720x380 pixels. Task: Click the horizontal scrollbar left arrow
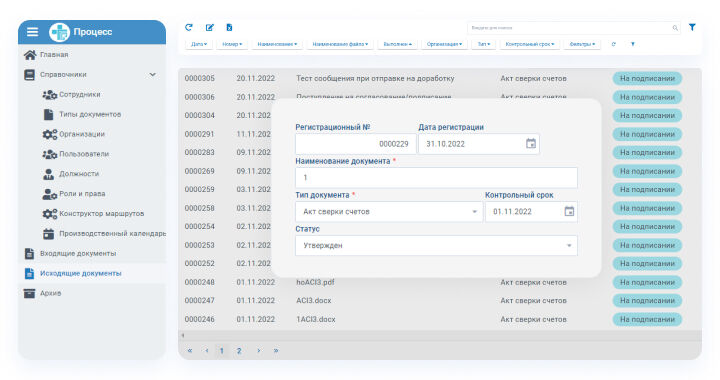(183, 335)
